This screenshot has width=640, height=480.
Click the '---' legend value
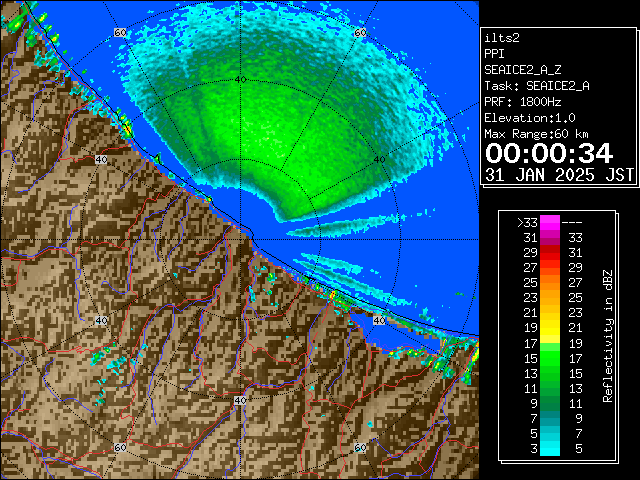point(572,223)
